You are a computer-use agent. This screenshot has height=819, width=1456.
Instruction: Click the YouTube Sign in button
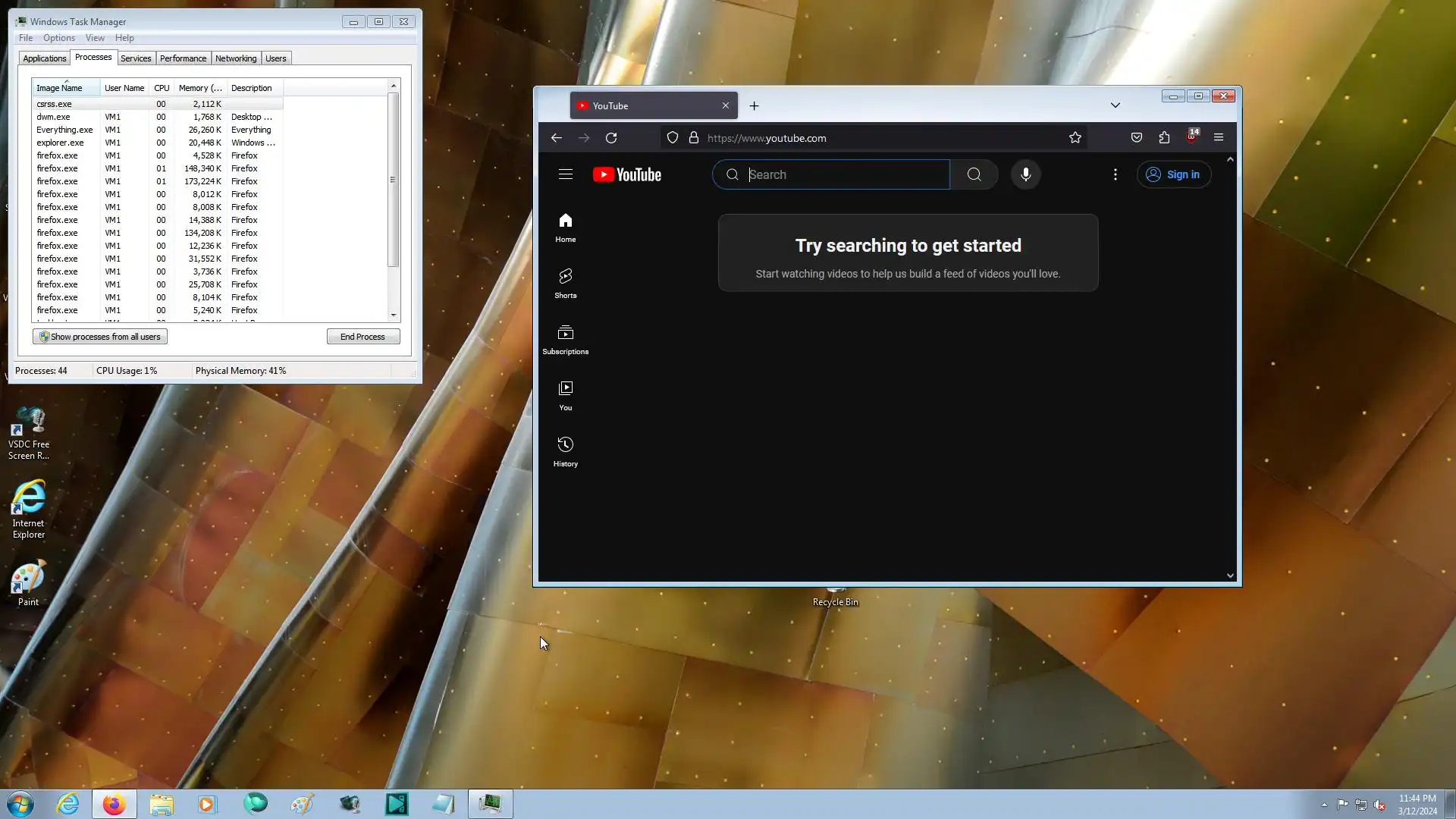1173,174
